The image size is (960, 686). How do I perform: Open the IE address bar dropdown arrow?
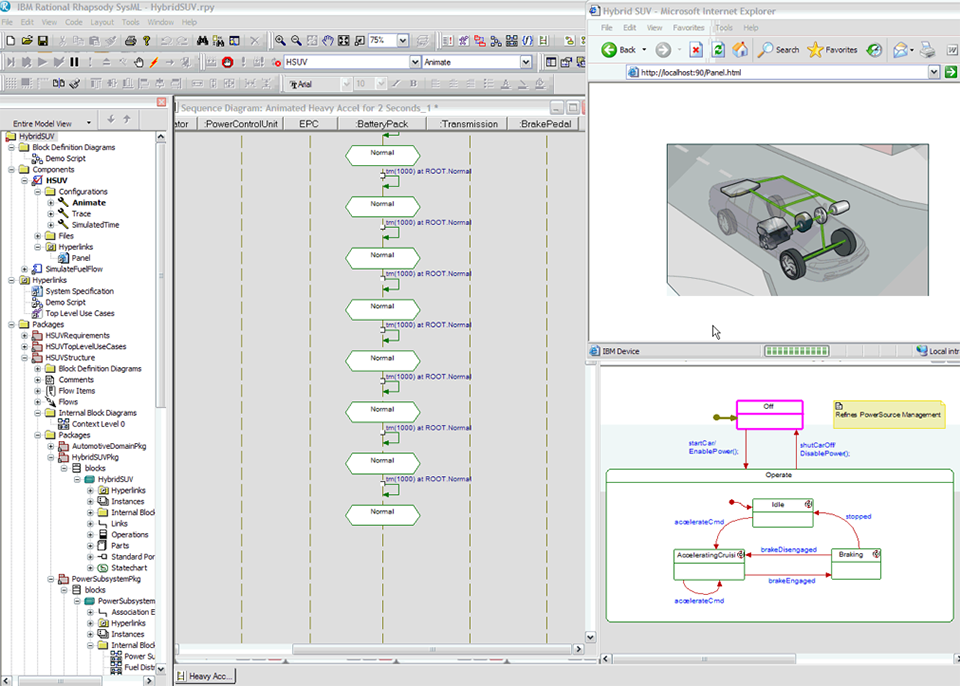(x=933, y=72)
